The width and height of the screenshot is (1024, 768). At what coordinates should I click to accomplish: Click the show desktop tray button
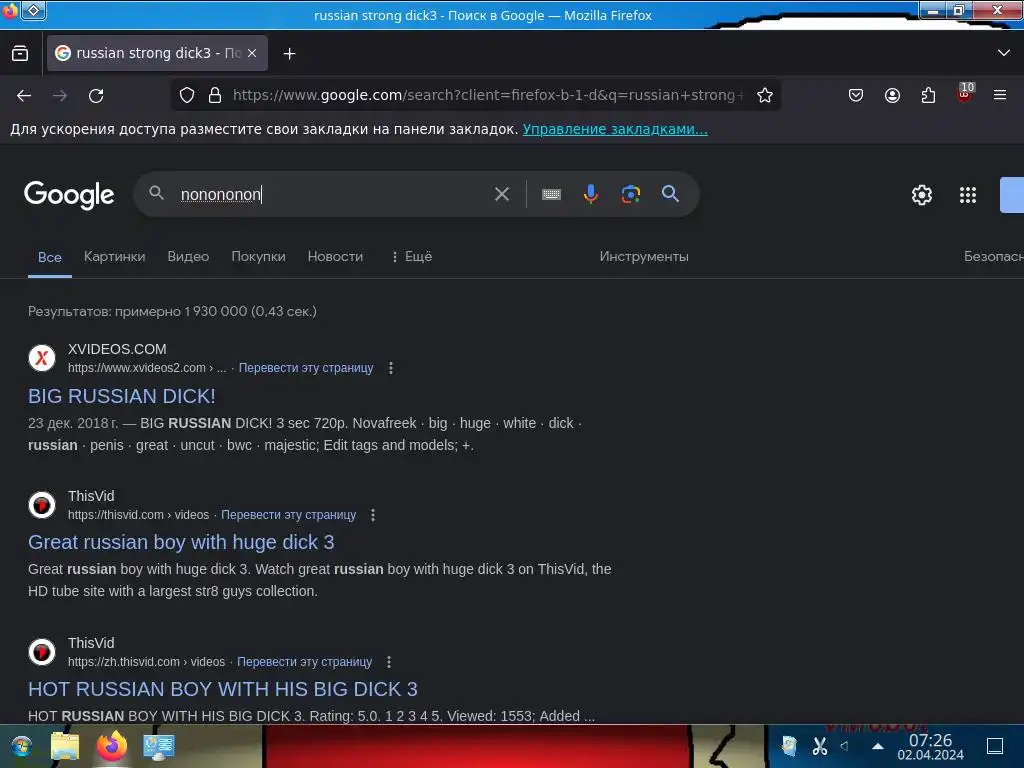[995, 746]
